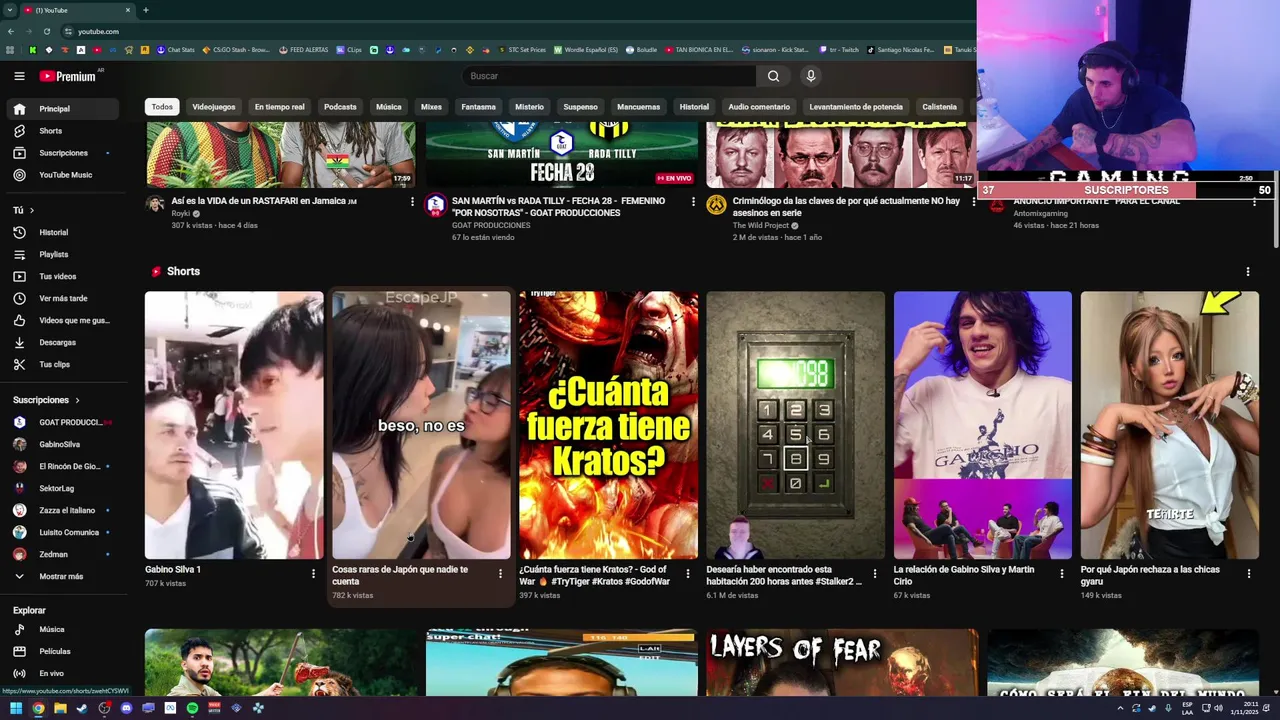Open the criminólogo video title

click(846, 207)
